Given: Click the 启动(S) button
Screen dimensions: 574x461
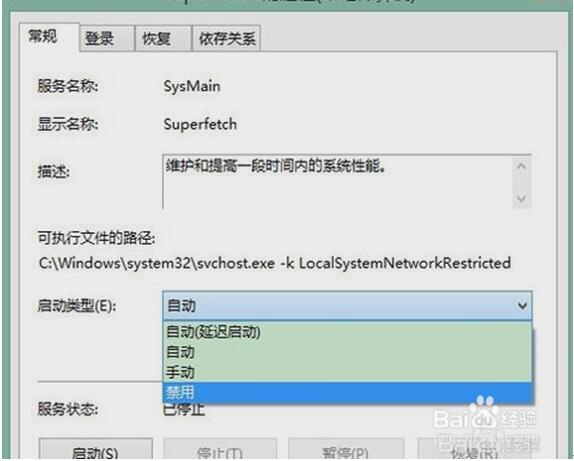Looking at the screenshot, I should tap(95, 450).
